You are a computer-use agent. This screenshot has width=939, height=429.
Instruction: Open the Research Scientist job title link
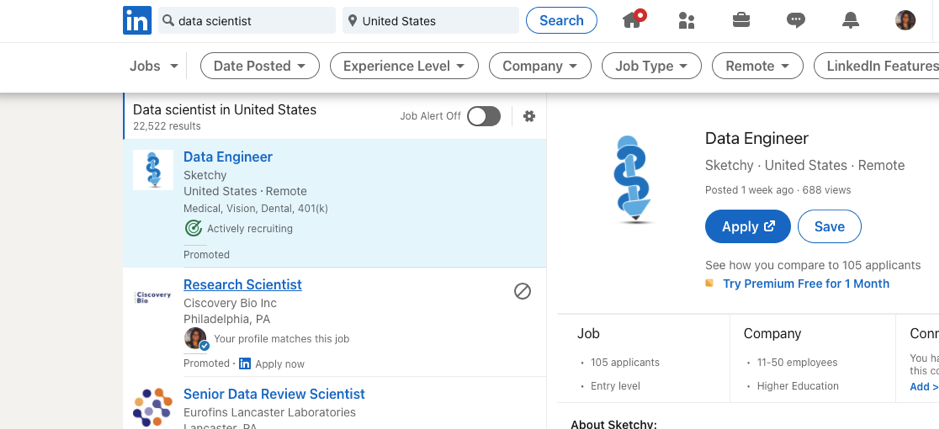coord(243,285)
